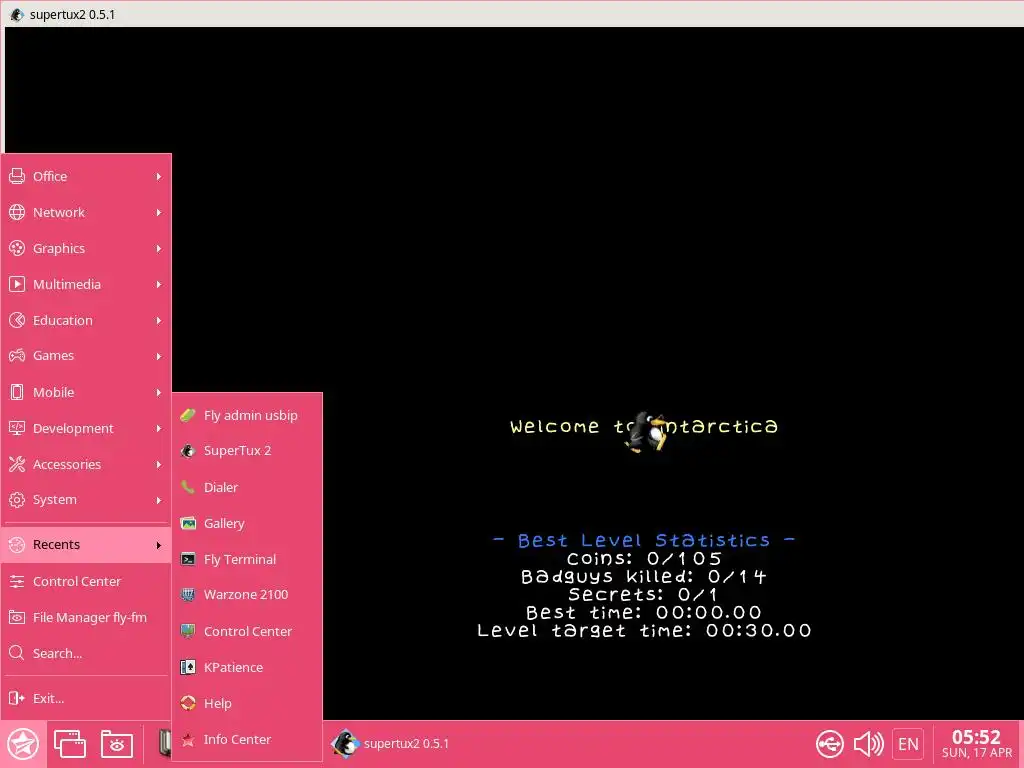
Task: Click the KPatience cards icon
Action: [x=188, y=667]
